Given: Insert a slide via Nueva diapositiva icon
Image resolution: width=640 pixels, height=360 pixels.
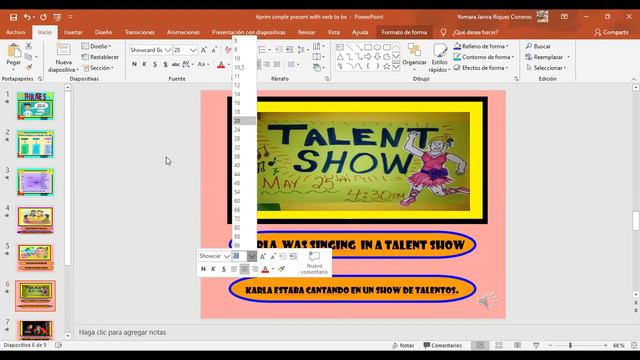Looking at the screenshot, I should pyautogui.click(x=63, y=50).
